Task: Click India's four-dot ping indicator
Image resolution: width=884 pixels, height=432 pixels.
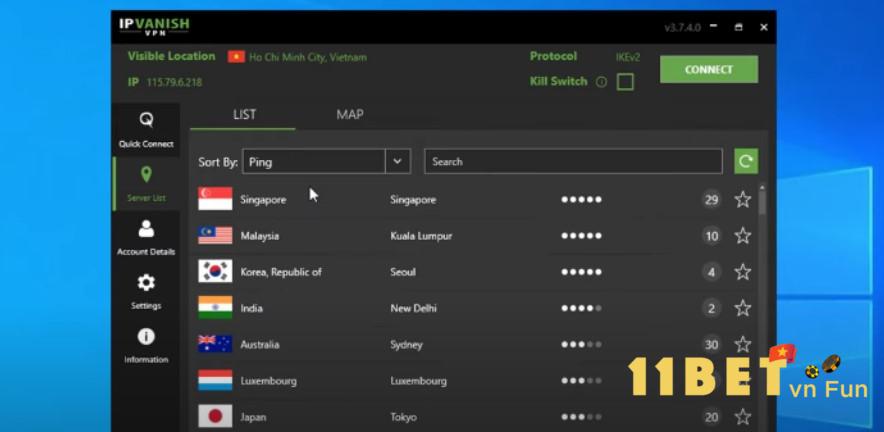Action: click(x=581, y=308)
